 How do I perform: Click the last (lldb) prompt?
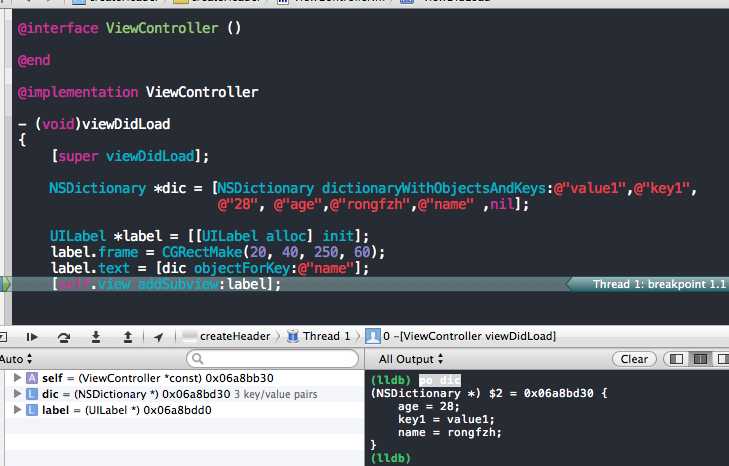(391, 458)
